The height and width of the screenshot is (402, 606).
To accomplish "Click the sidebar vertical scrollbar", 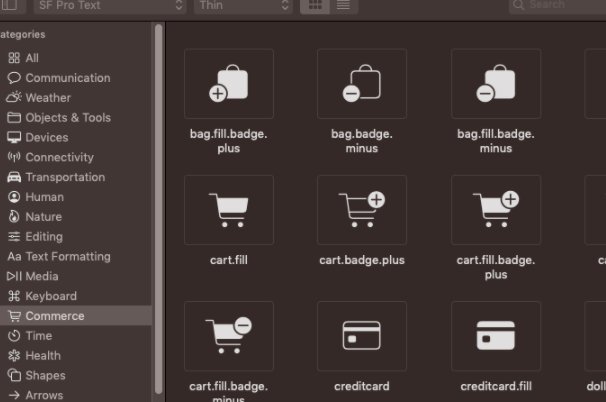I will (158, 200).
